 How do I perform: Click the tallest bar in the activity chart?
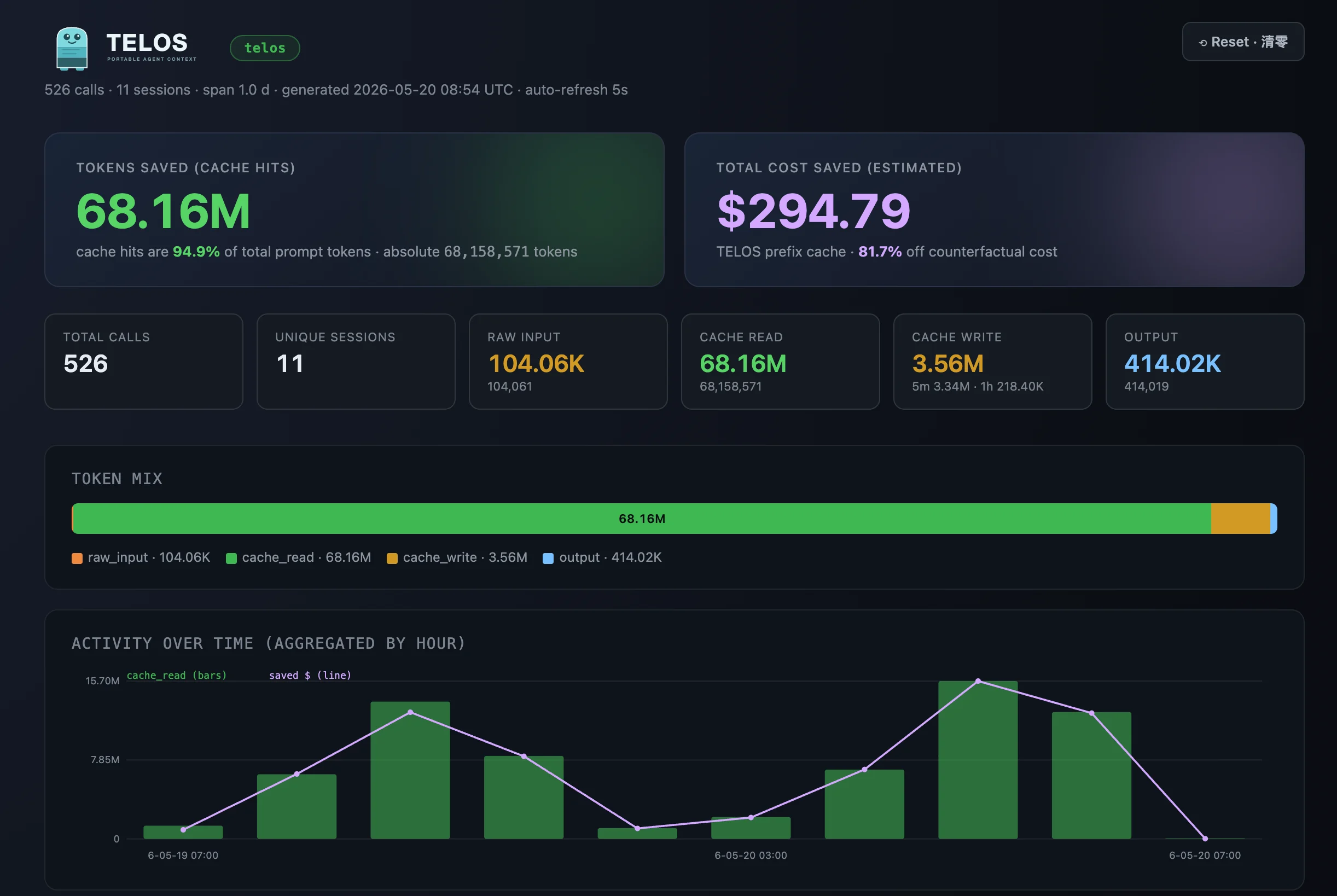[978, 760]
